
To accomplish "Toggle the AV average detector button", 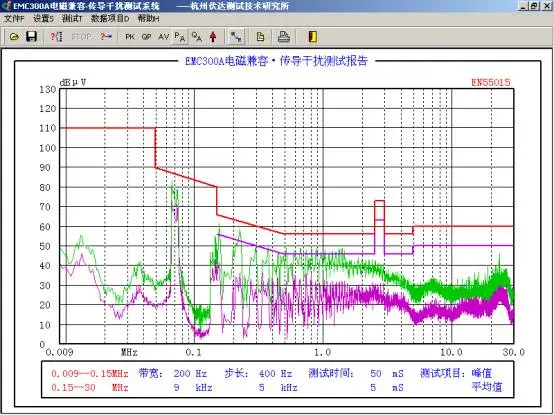I will [x=163, y=36].
